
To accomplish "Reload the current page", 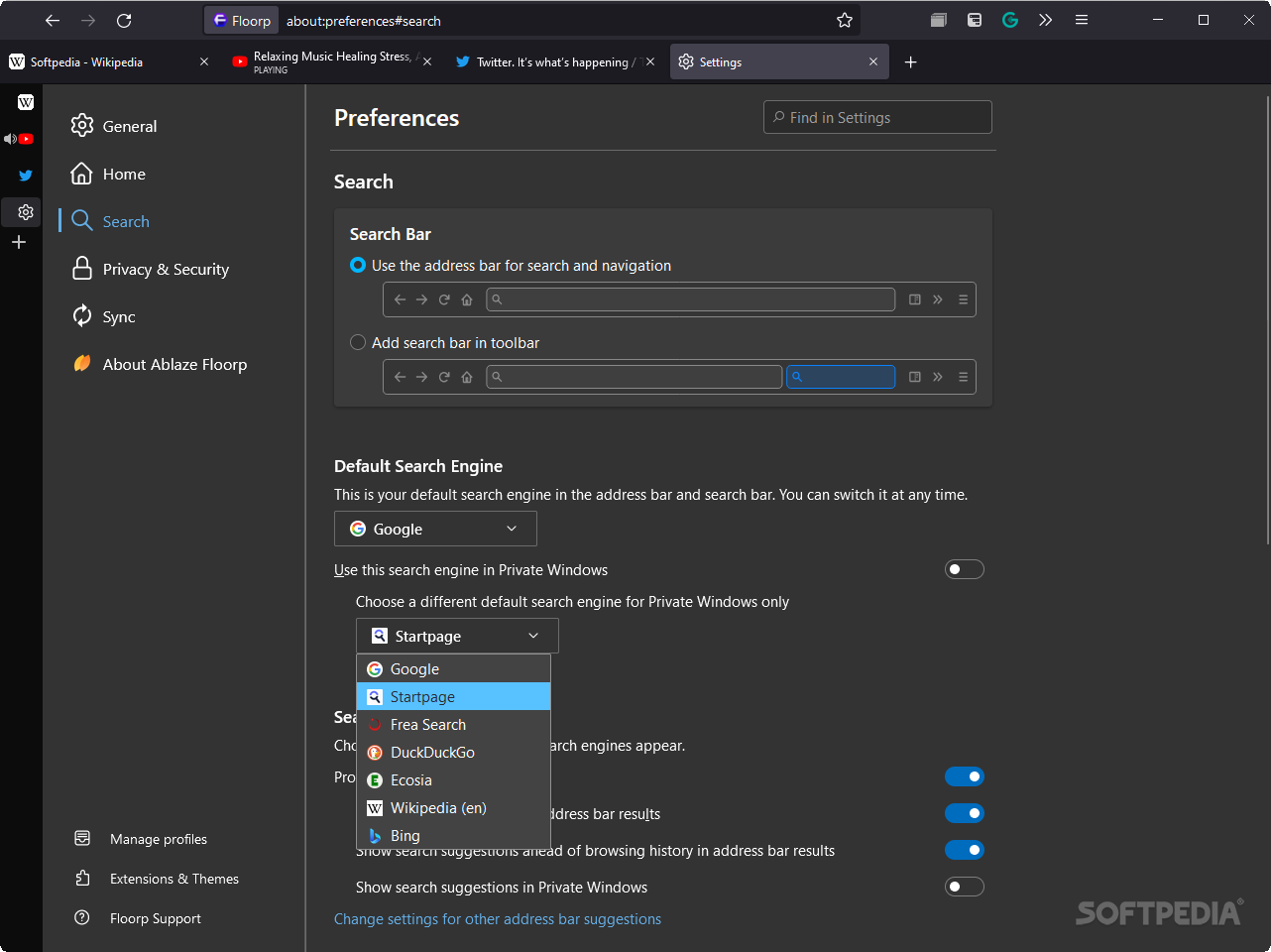I will [x=124, y=20].
